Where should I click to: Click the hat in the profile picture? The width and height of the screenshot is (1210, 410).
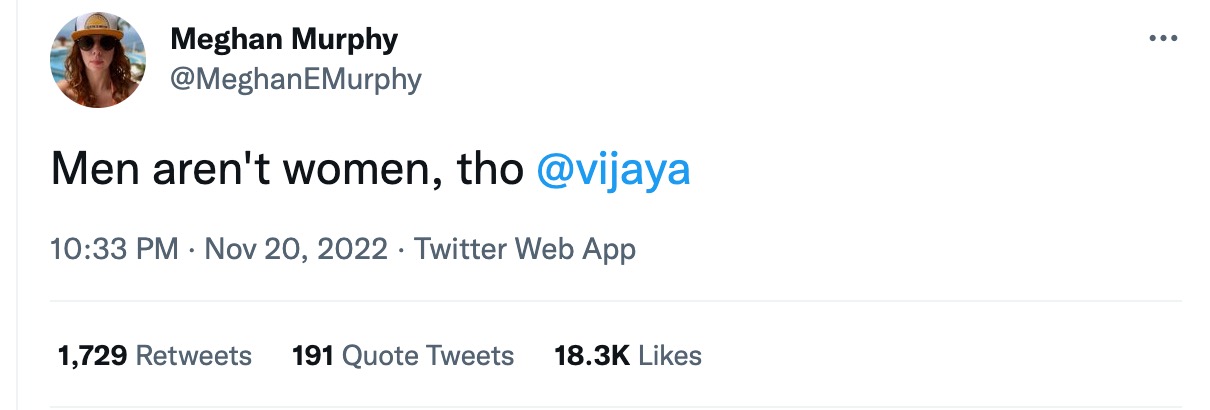coord(96,26)
